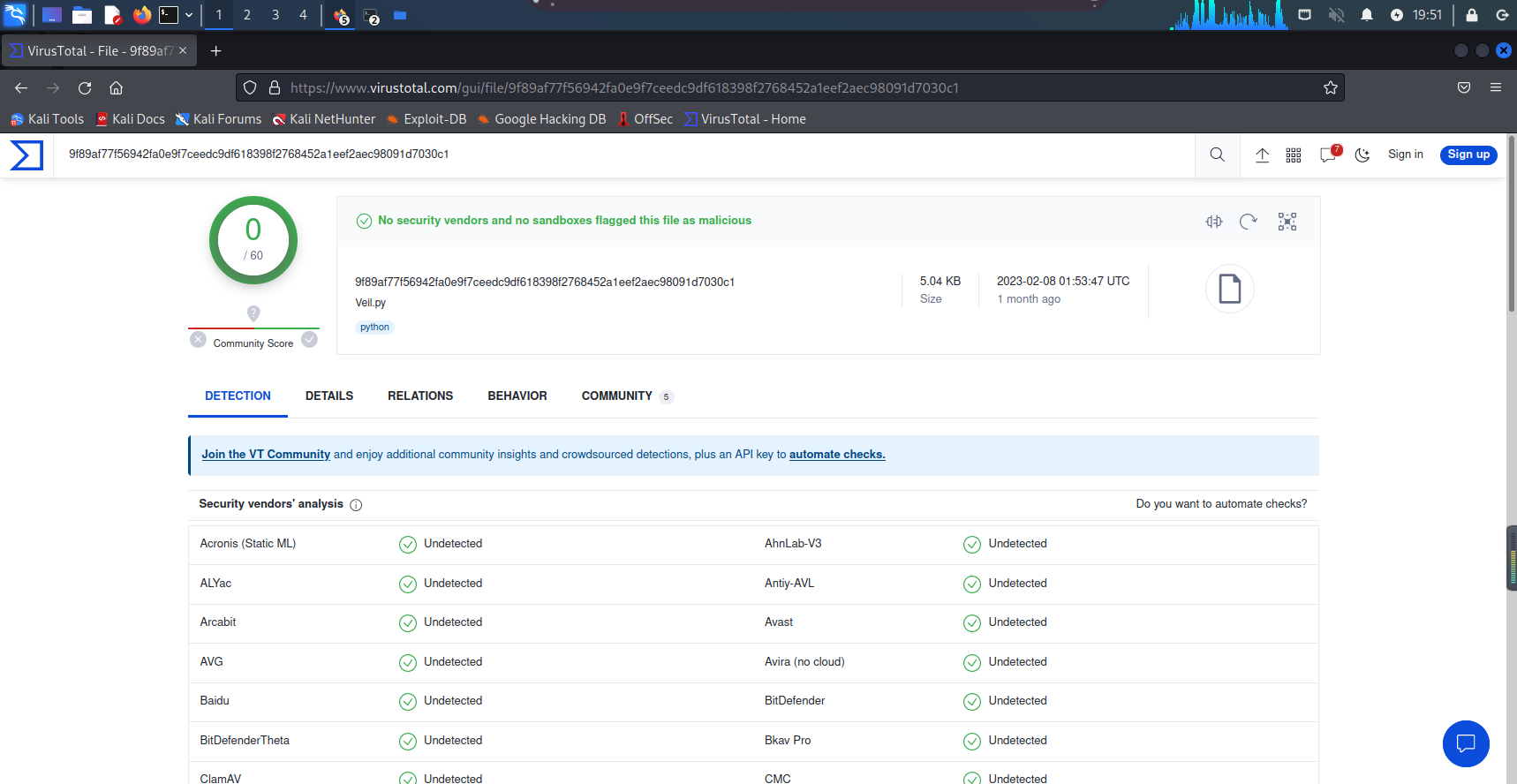Open the Google Hacking DB bookmark
This screenshot has height=784, width=1517.
tap(541, 119)
